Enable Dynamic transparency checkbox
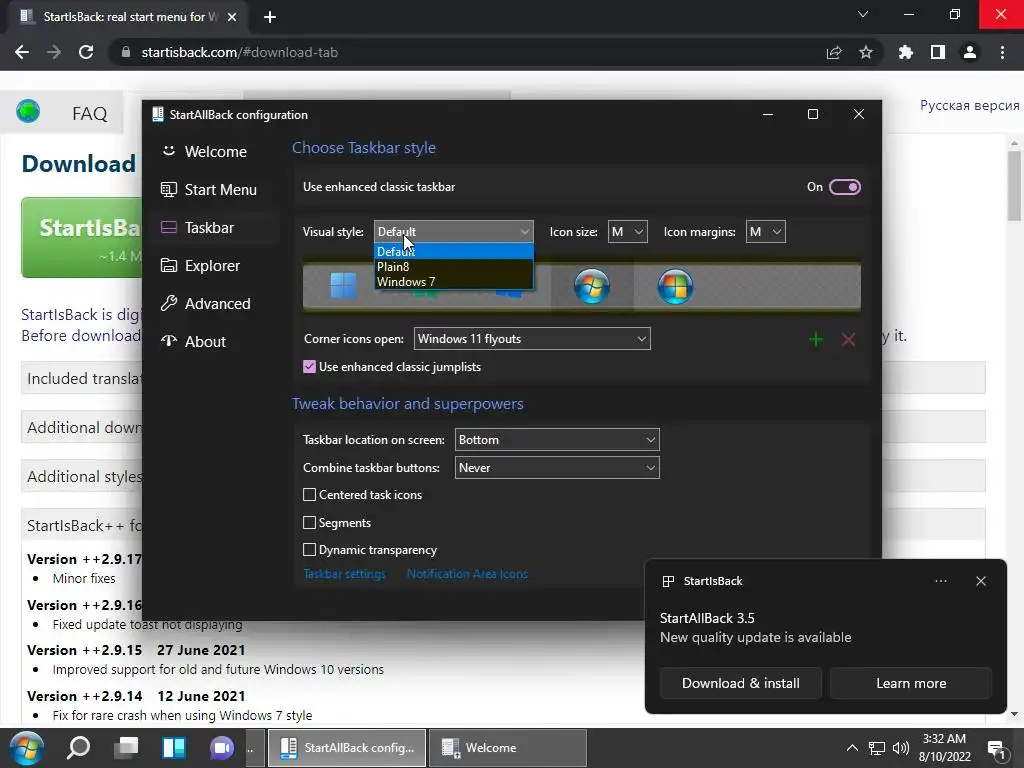 pyautogui.click(x=310, y=550)
